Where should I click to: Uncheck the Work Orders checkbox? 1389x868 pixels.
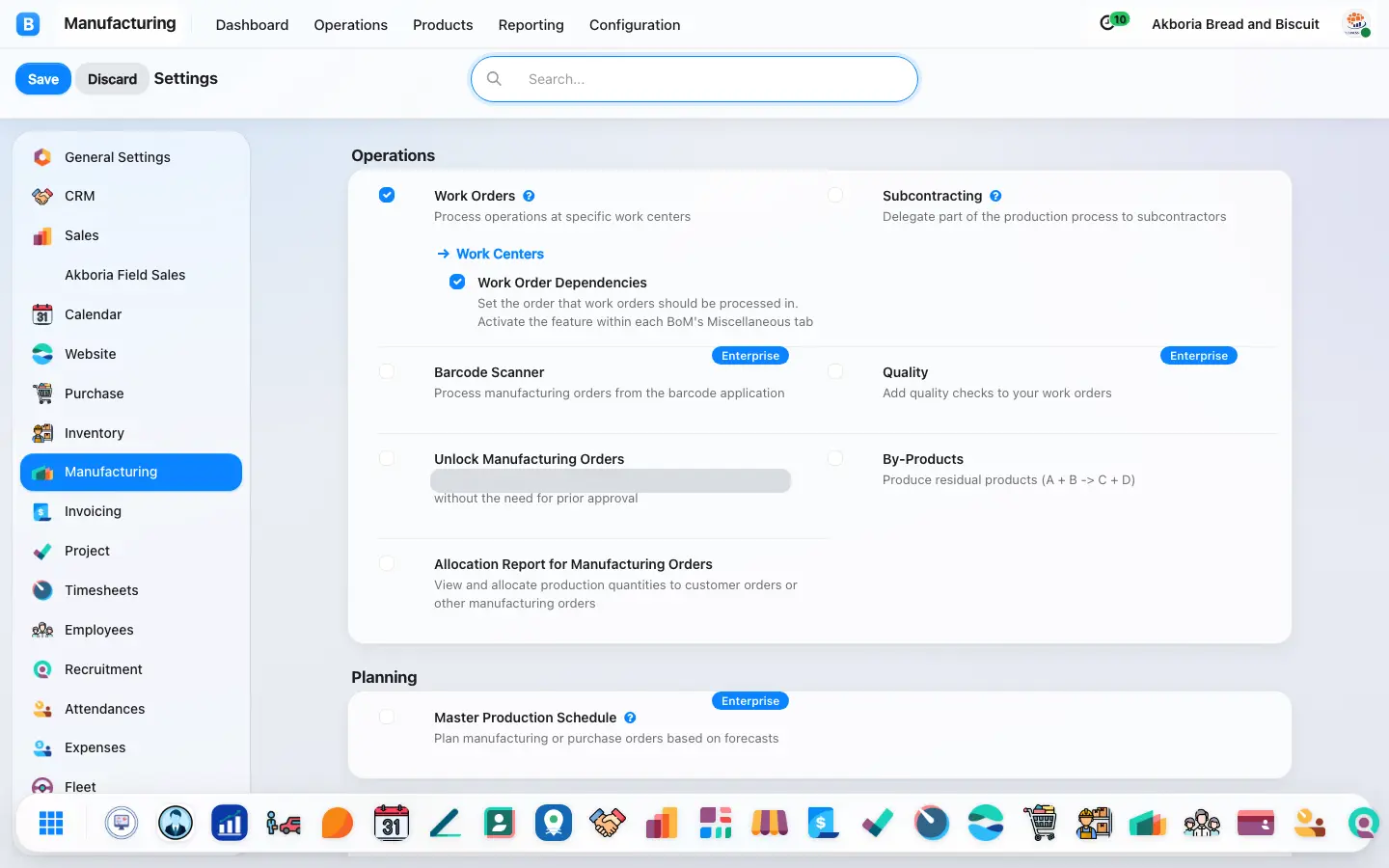point(387,195)
